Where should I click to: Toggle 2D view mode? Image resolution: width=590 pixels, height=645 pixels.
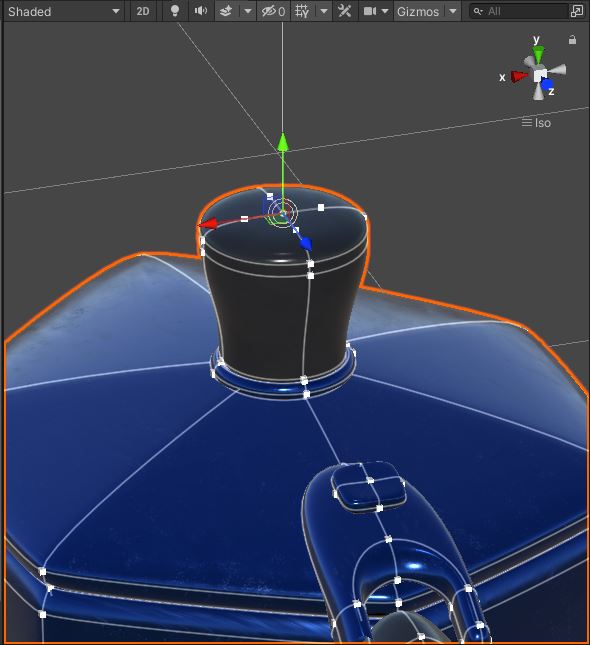[x=143, y=11]
